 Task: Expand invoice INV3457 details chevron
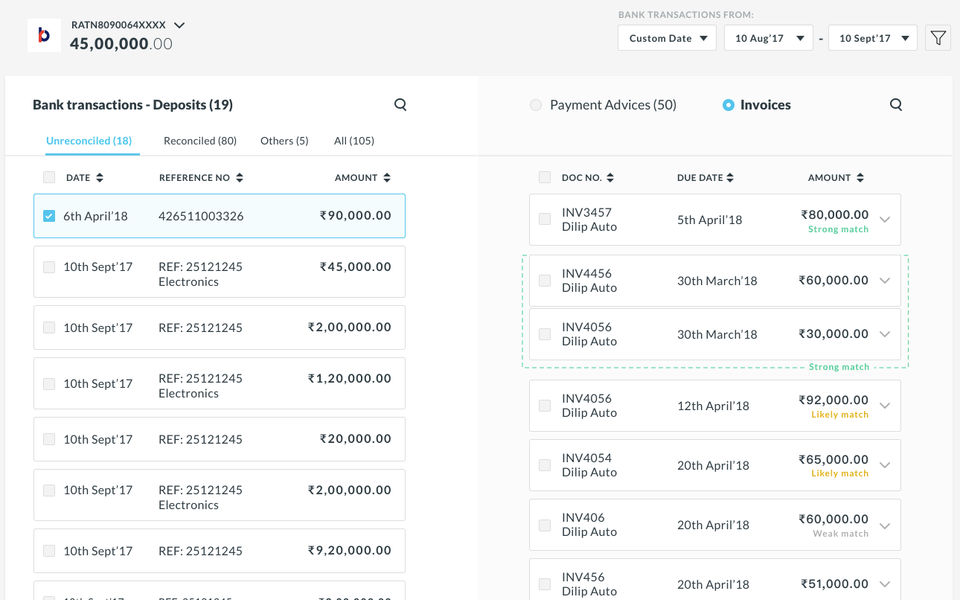tap(885, 219)
